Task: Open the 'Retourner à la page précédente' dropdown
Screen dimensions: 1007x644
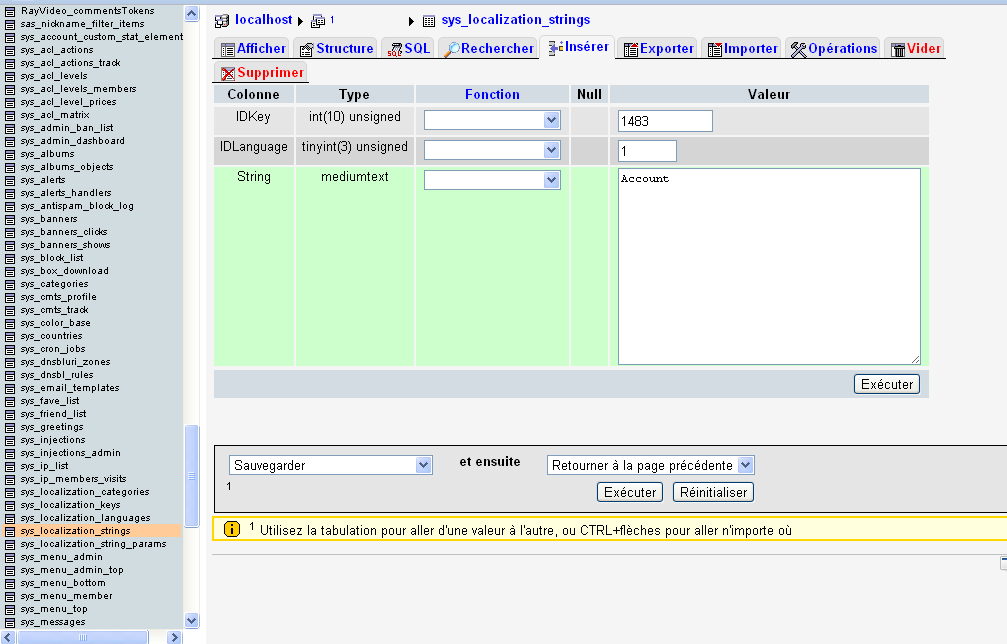Action: pyautogui.click(x=650, y=465)
